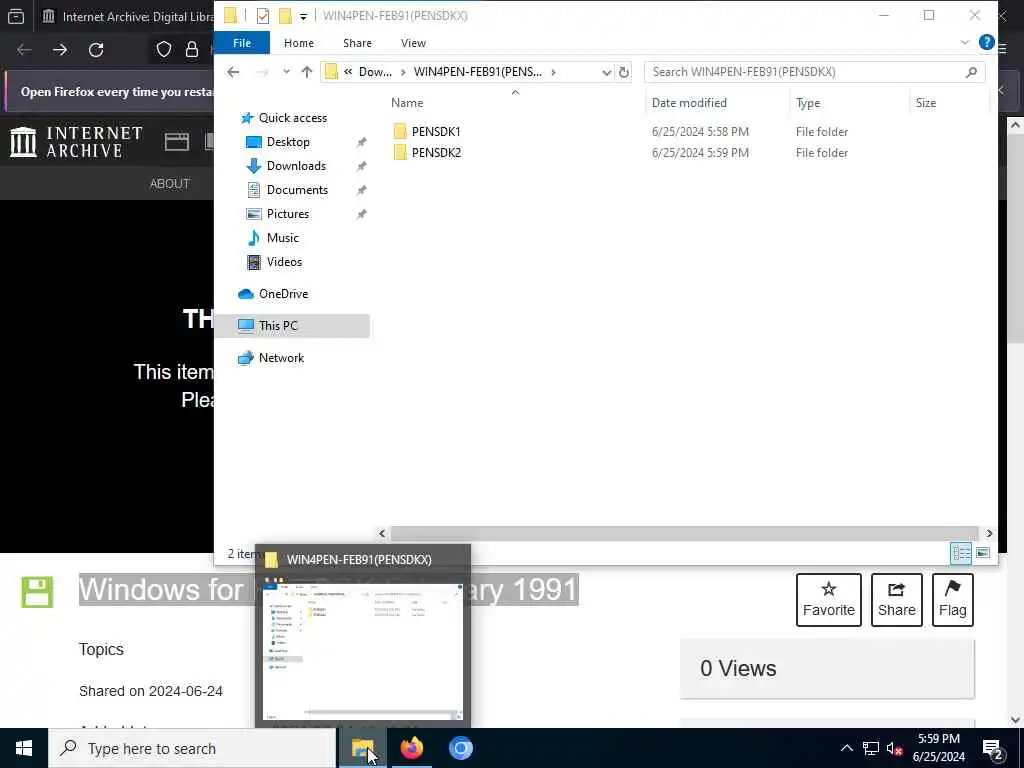Open Firefox from the taskbar
The height and width of the screenshot is (768, 1024).
(x=411, y=748)
